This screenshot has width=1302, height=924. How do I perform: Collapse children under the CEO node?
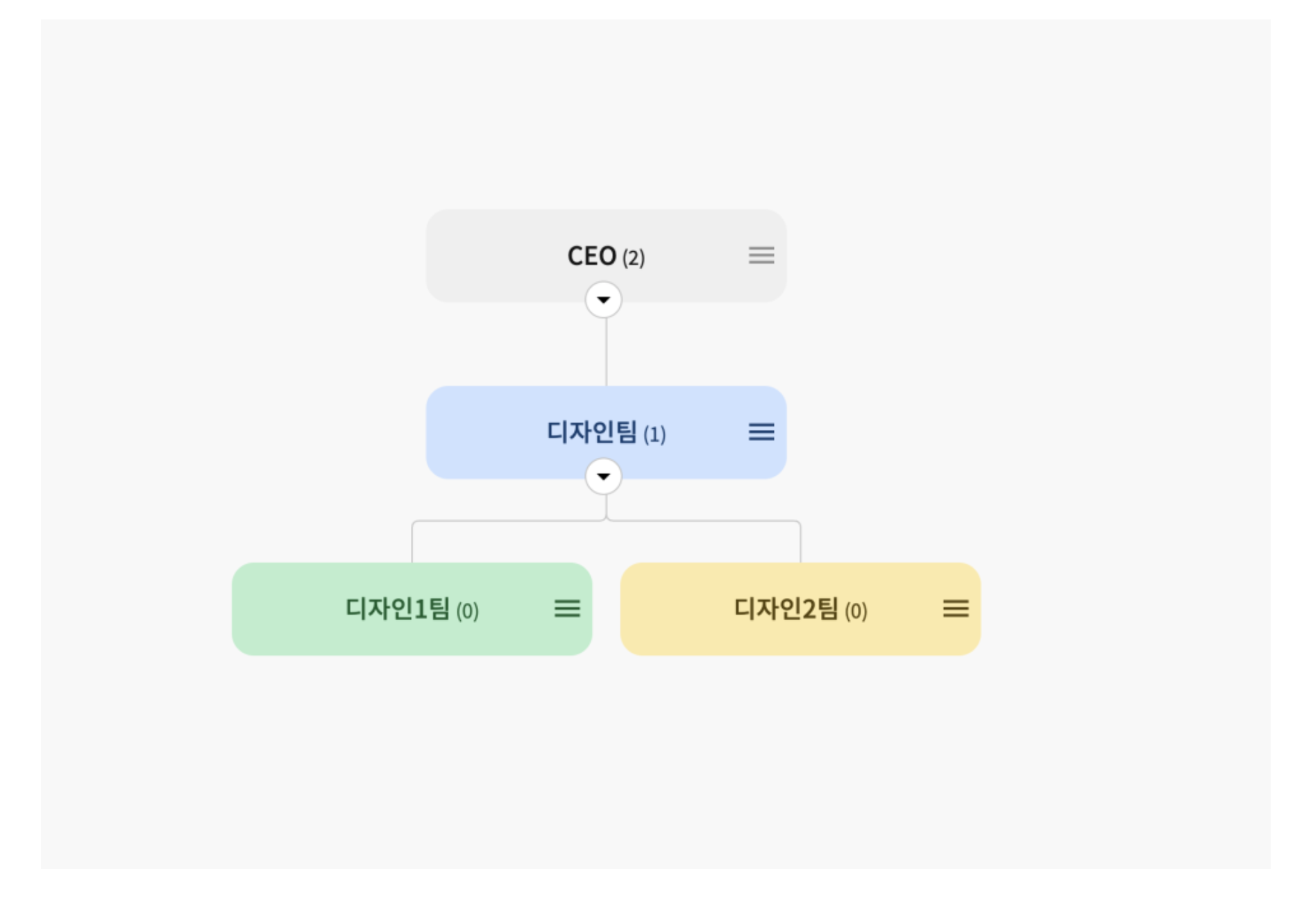pyautogui.click(x=604, y=300)
